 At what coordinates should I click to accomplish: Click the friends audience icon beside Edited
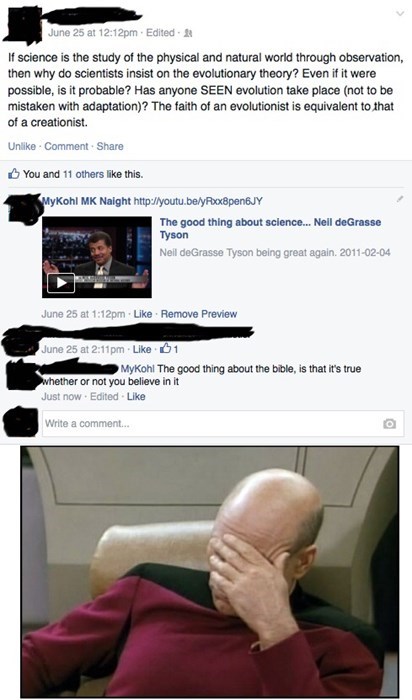[x=188, y=33]
